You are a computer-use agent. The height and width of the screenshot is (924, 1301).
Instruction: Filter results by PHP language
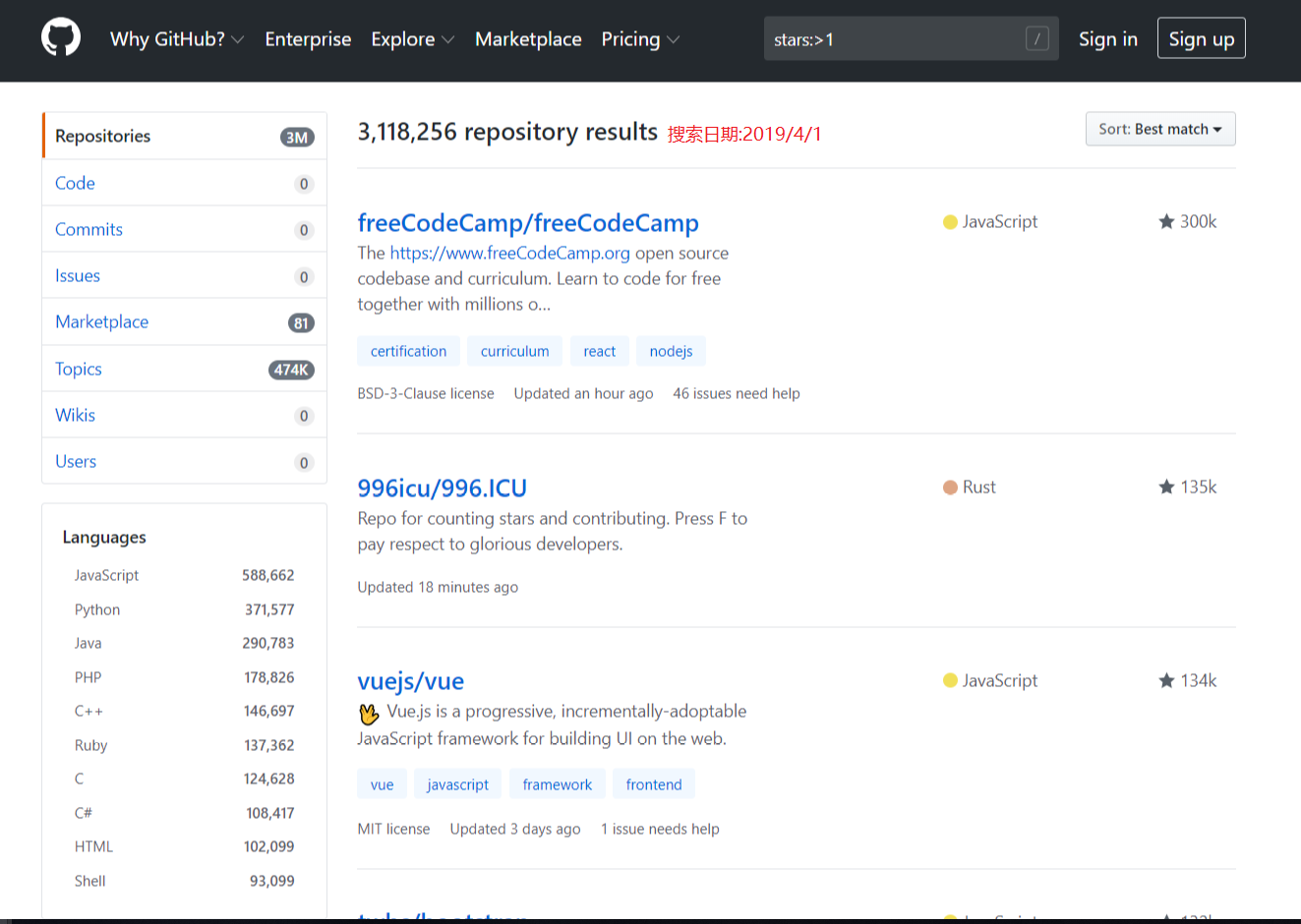tap(185, 677)
